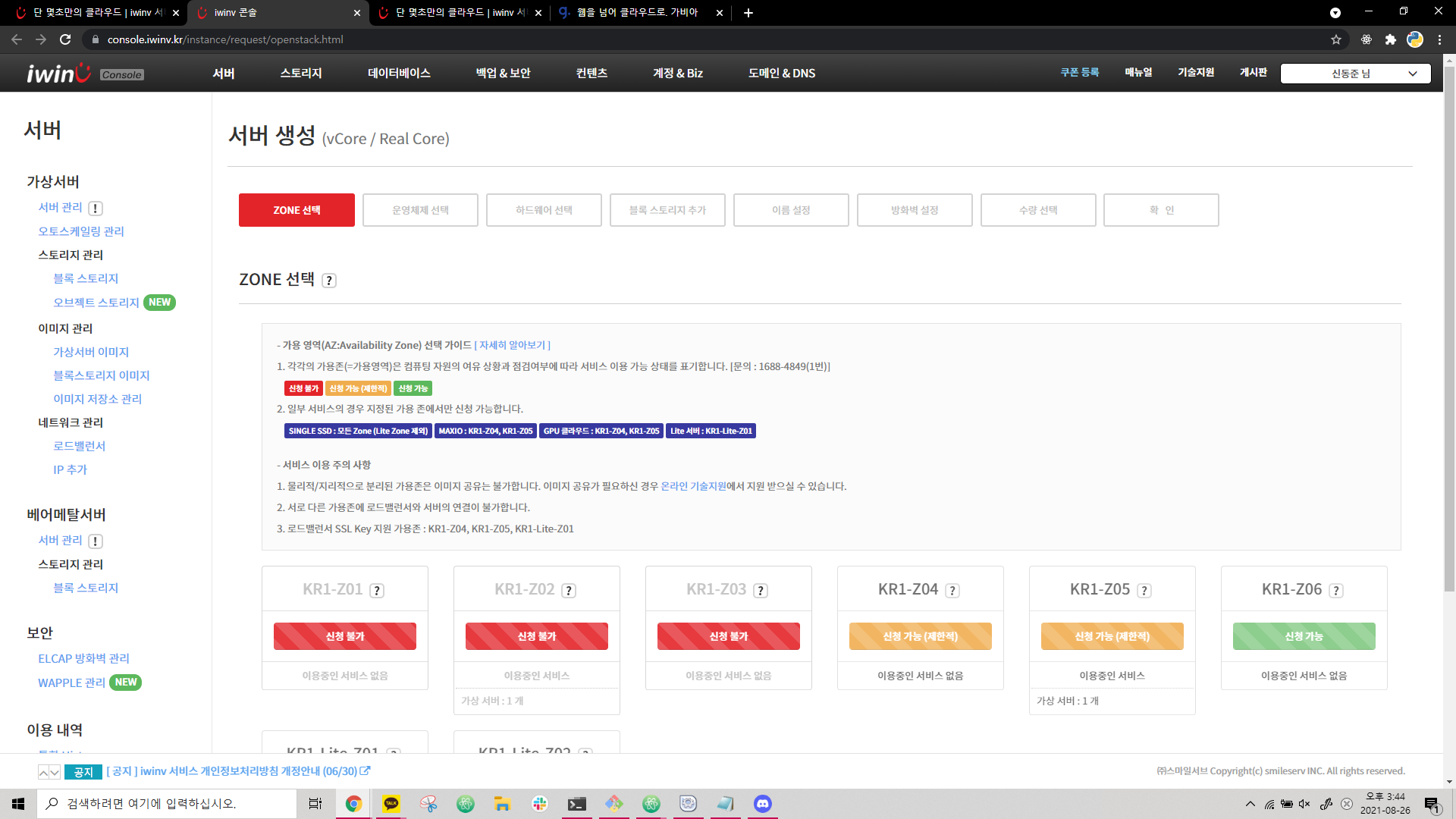Select KR1-Z04 신청 가능(제한적) zone
The height and width of the screenshot is (819, 1456).
click(920, 636)
